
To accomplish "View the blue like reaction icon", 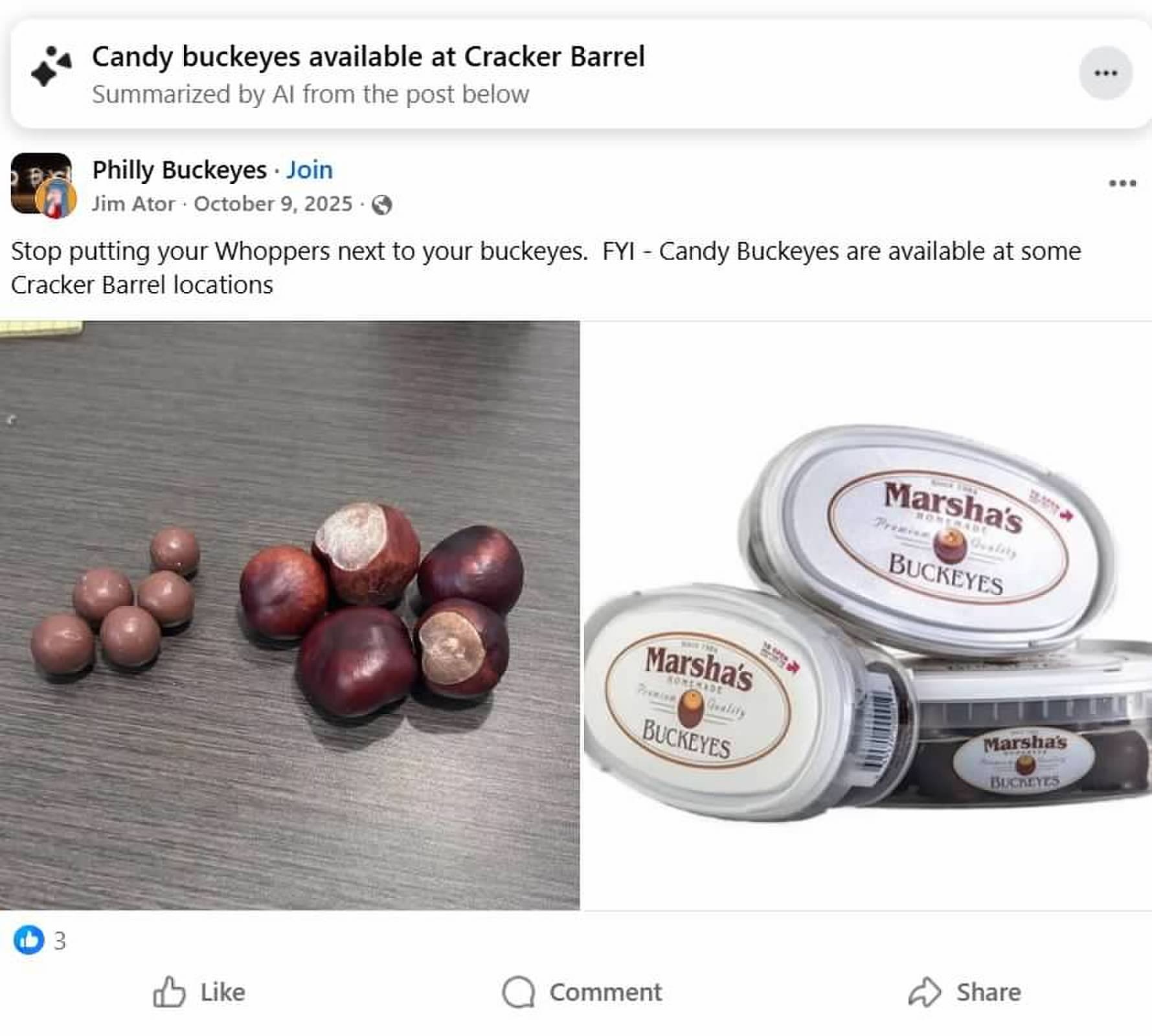I will point(28,940).
